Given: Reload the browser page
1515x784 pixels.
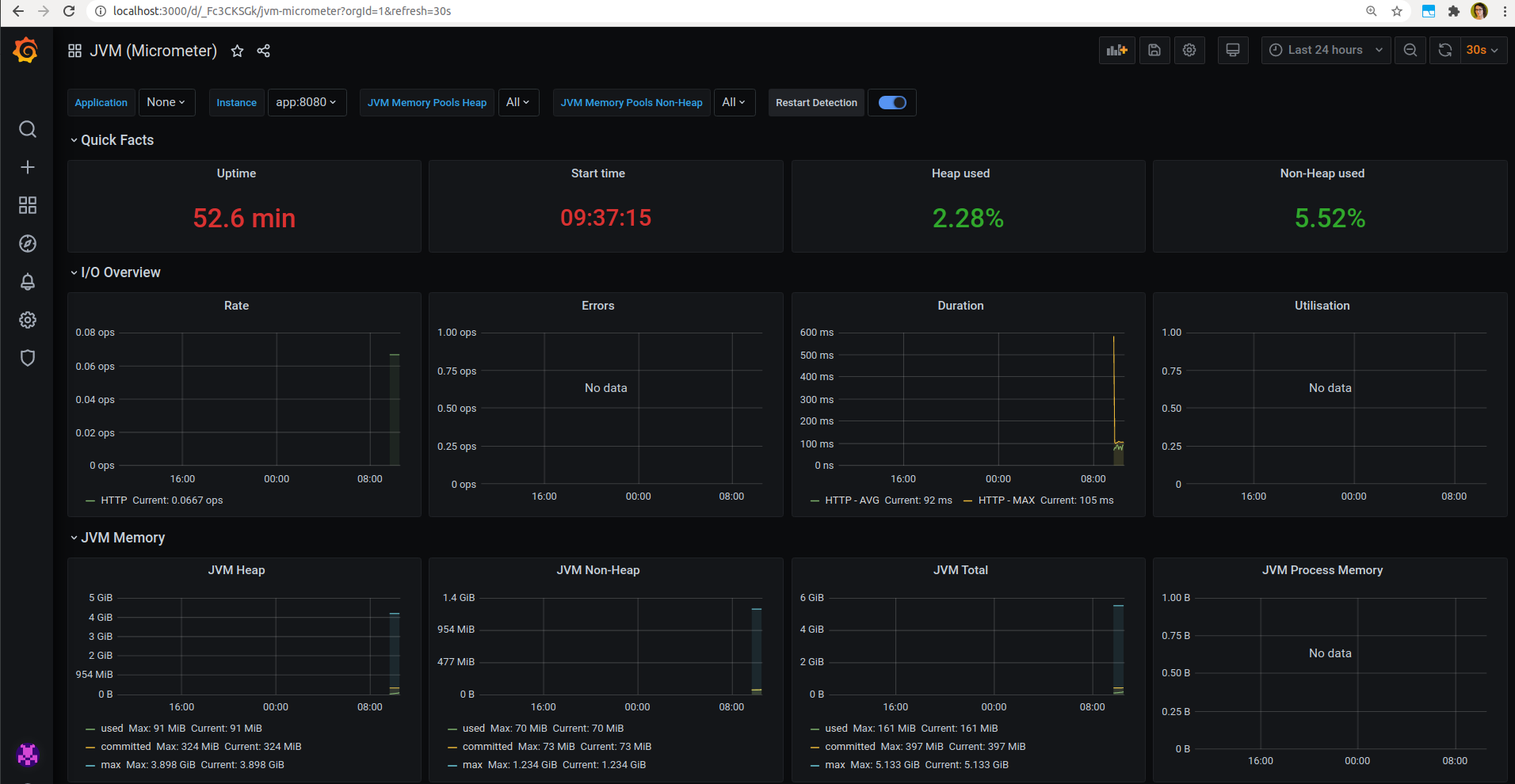Looking at the screenshot, I should 69,11.
